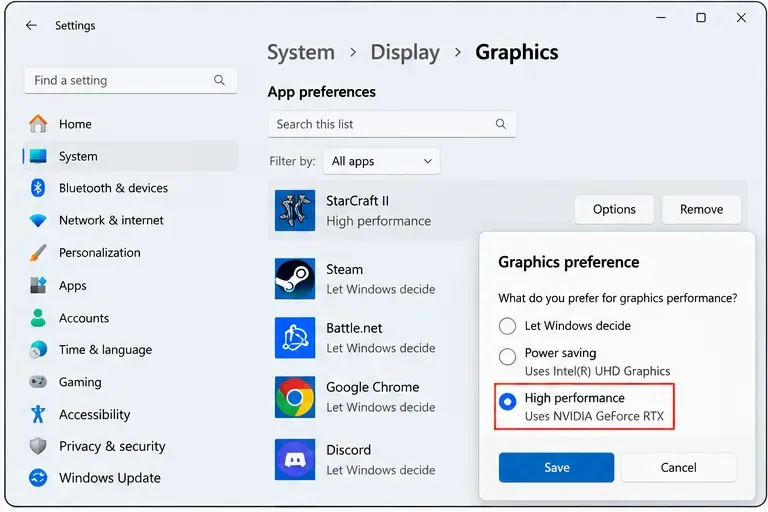The image size is (768, 512).
Task: Click the Steam app icon
Action: [295, 279]
